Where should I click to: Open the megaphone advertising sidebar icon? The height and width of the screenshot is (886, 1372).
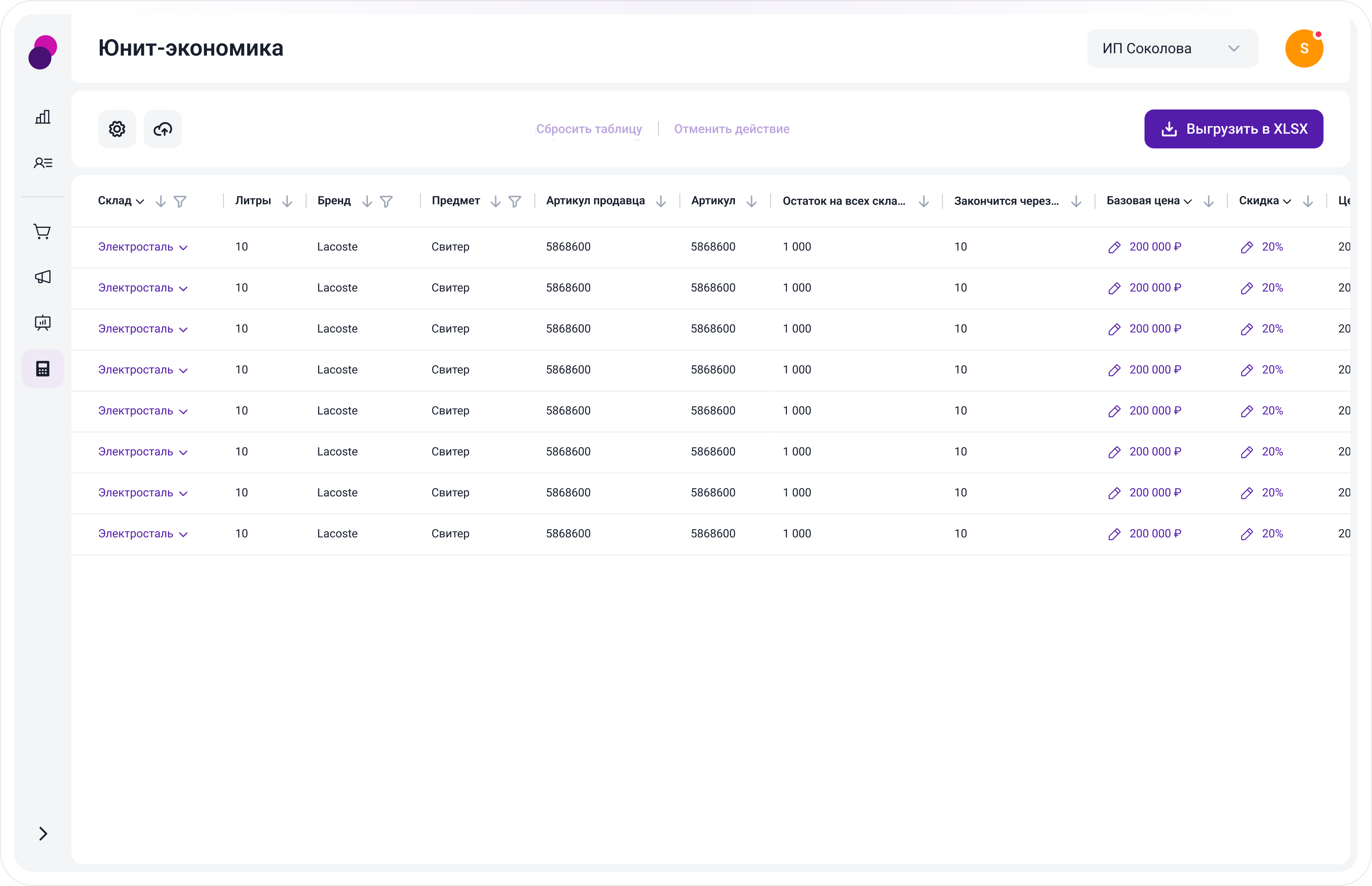coord(43,277)
